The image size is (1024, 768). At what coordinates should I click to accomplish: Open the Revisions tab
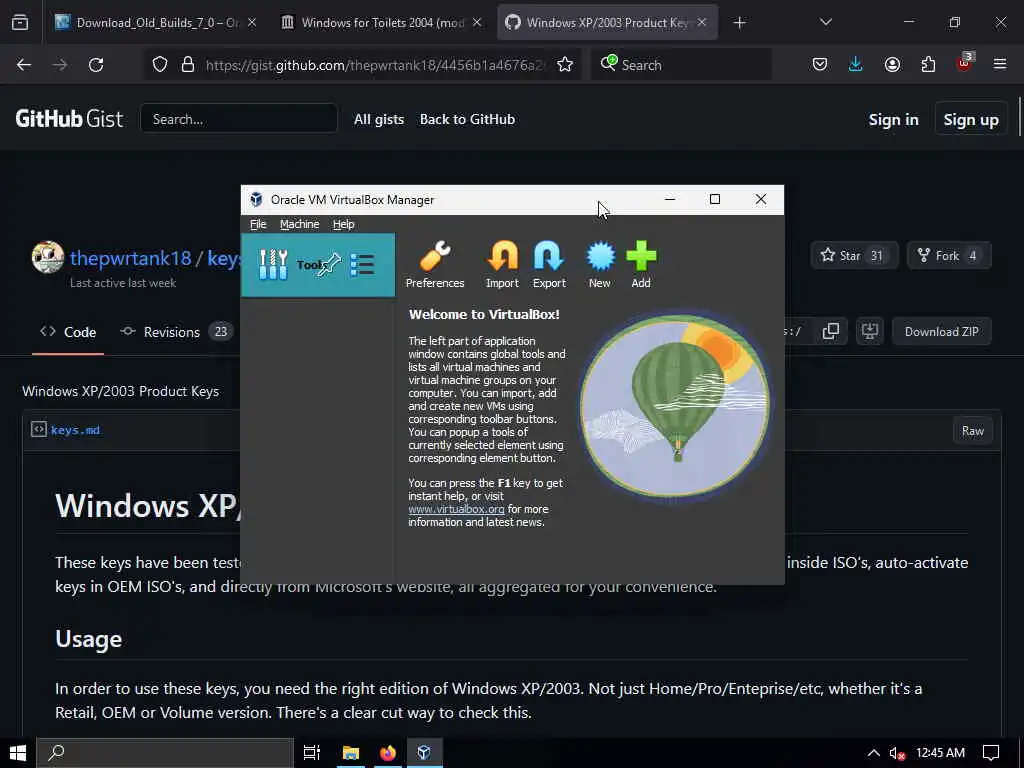(x=174, y=332)
